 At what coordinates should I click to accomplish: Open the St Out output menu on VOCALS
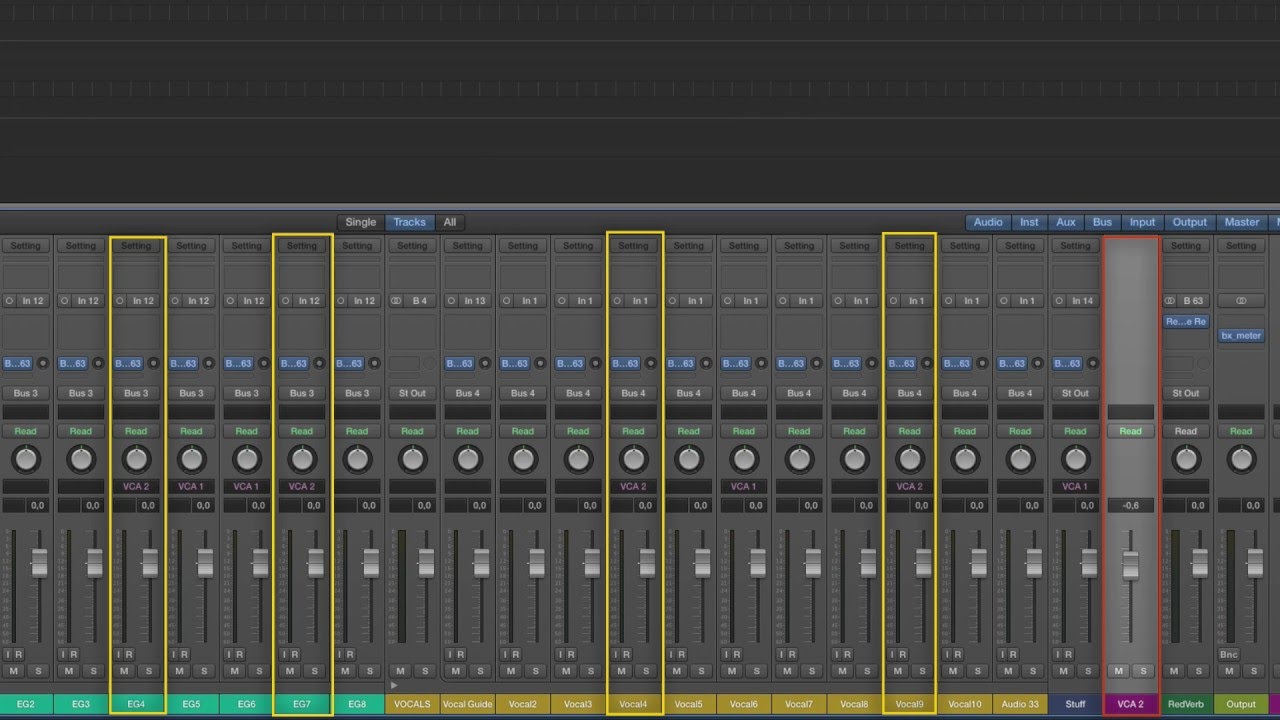pyautogui.click(x=412, y=393)
